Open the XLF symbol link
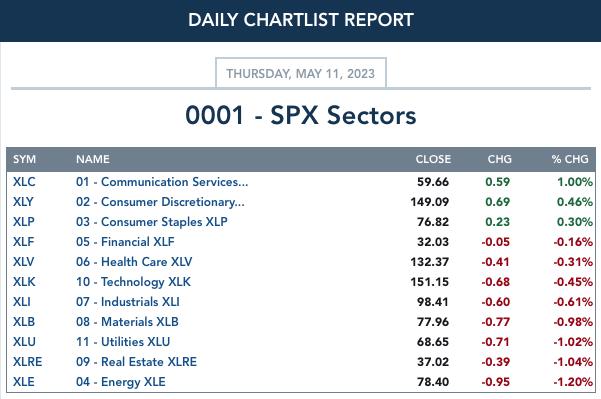Screen dimensions: 601x399 click(23, 241)
